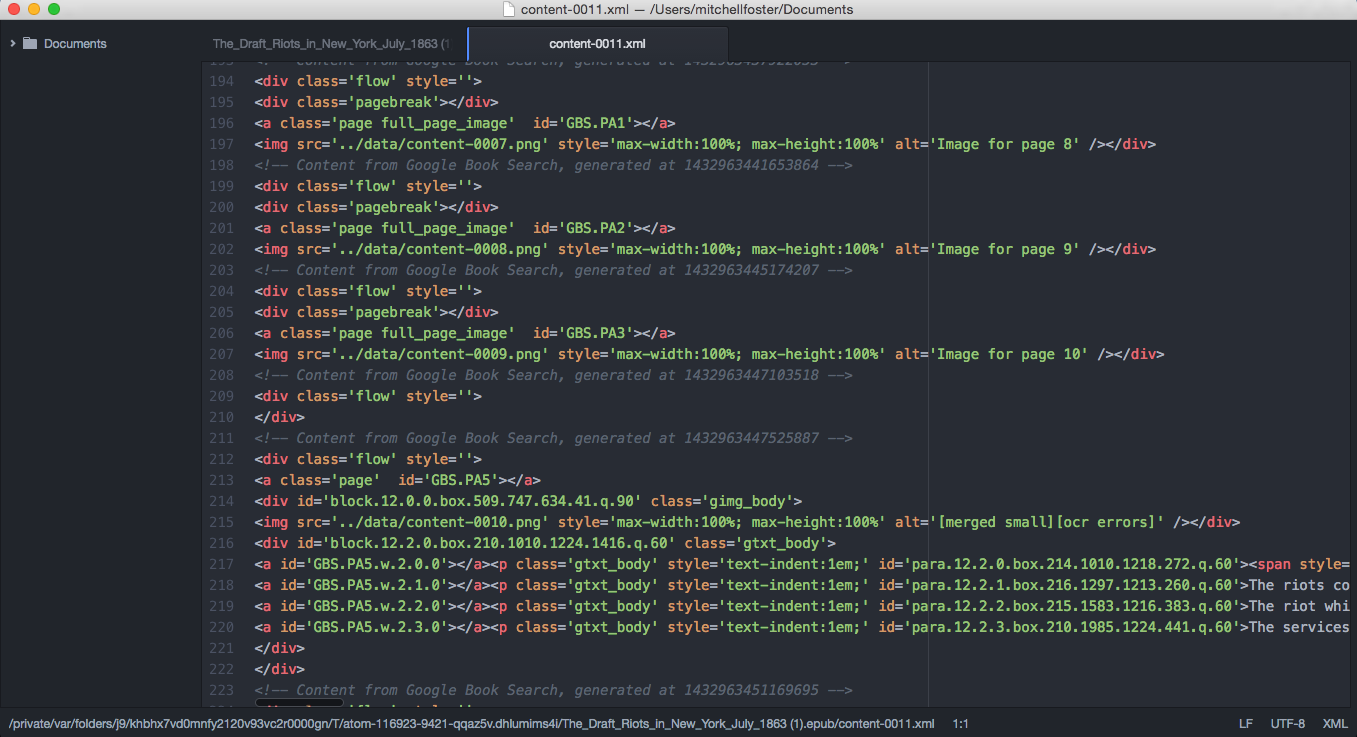Select the Documents project folder label

click(75, 44)
